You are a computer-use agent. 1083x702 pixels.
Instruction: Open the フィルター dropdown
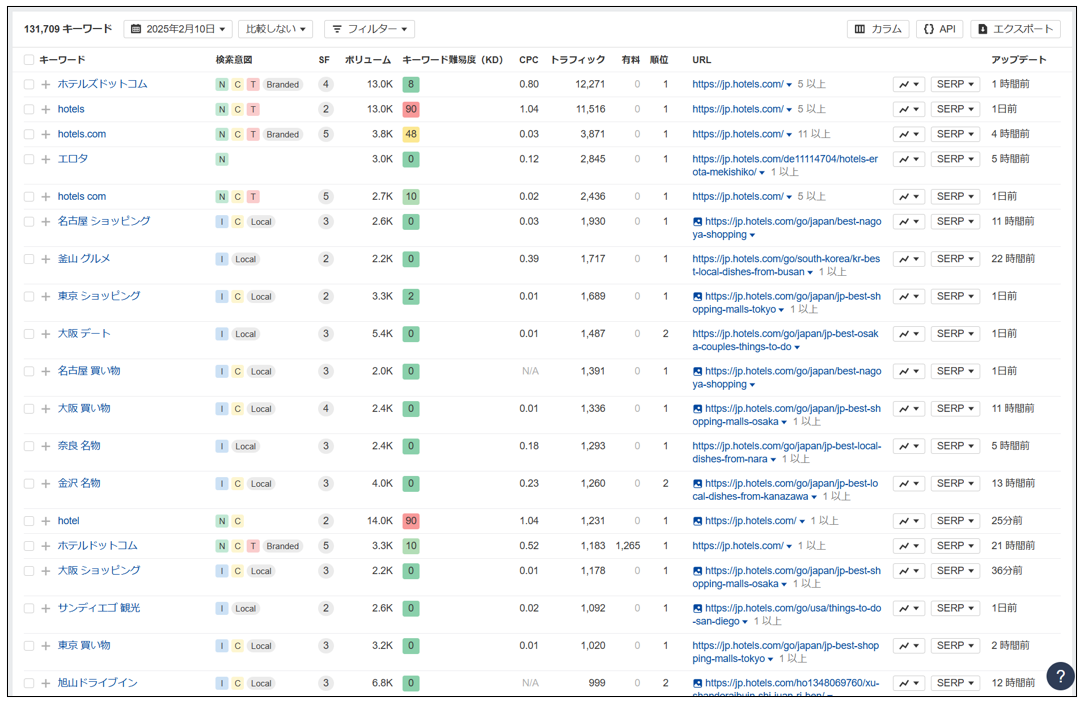point(370,29)
